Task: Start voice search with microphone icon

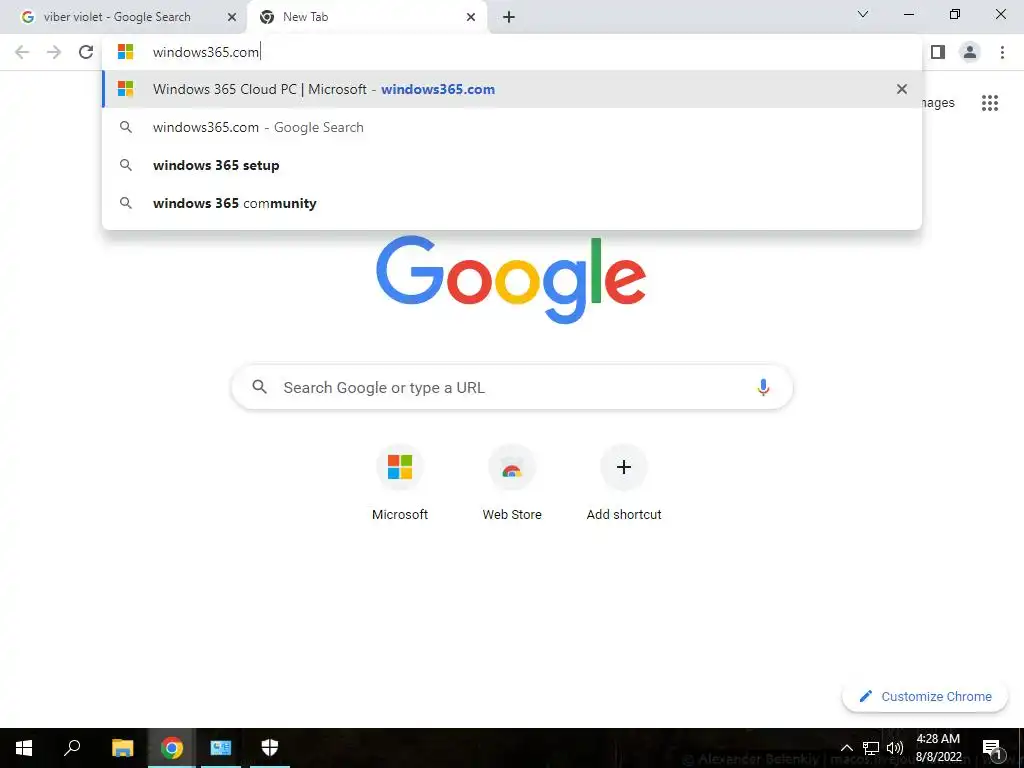Action: coord(763,387)
